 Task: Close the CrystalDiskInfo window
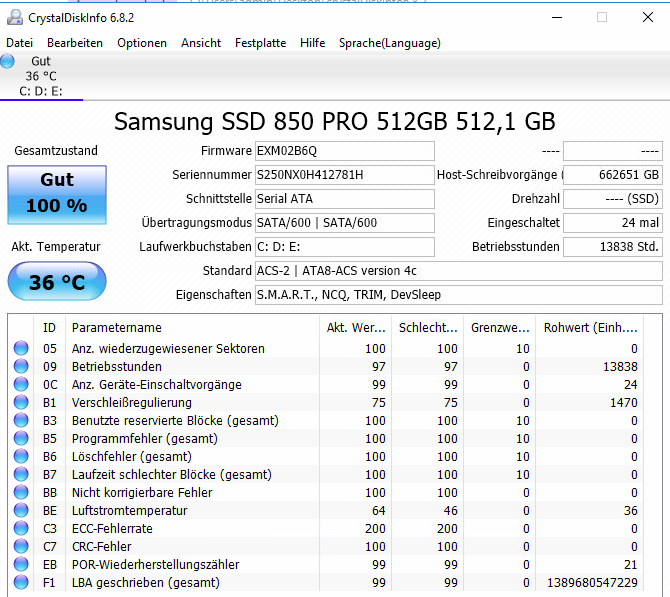pos(648,18)
